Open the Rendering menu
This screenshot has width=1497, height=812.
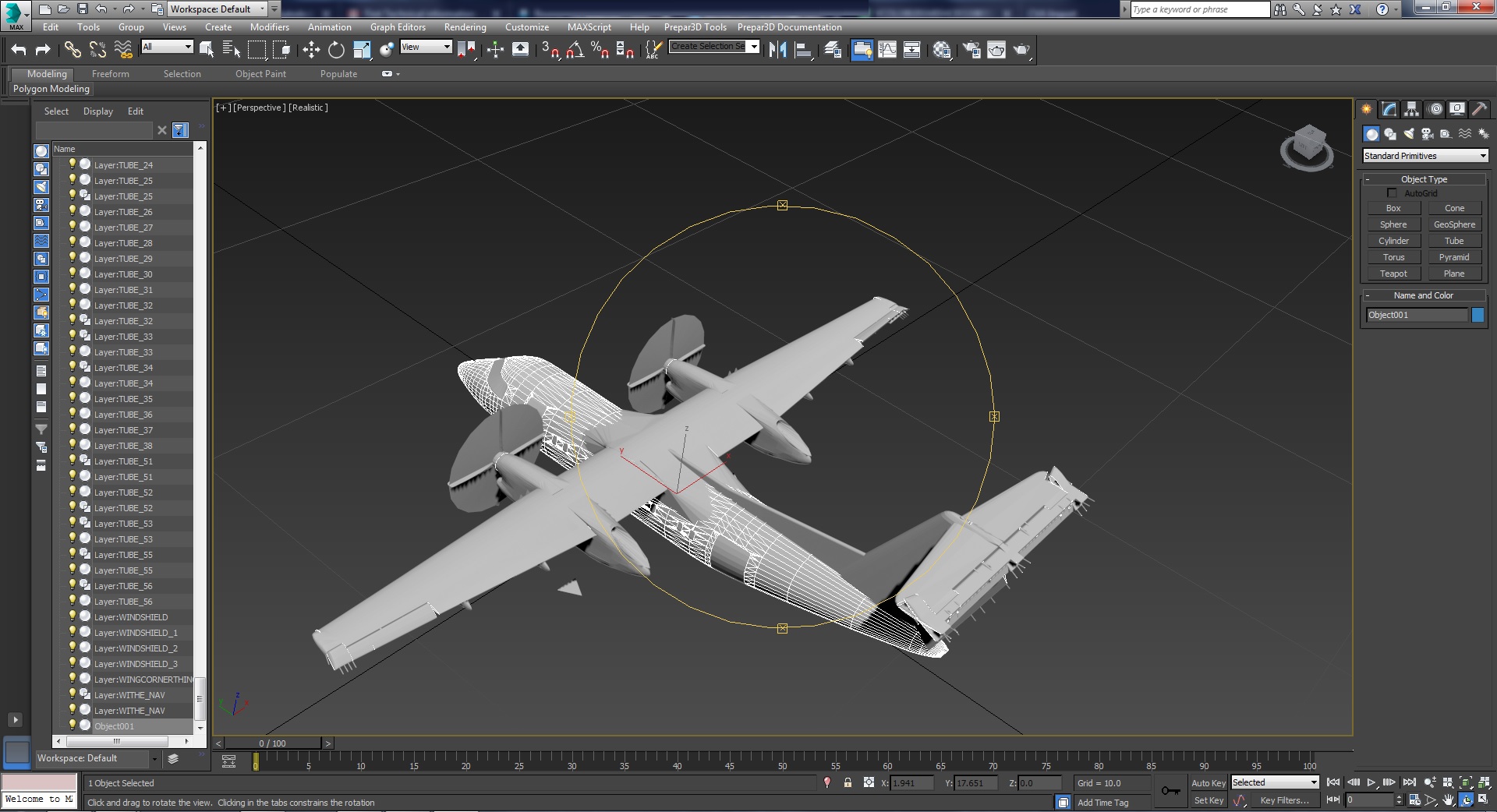click(465, 27)
